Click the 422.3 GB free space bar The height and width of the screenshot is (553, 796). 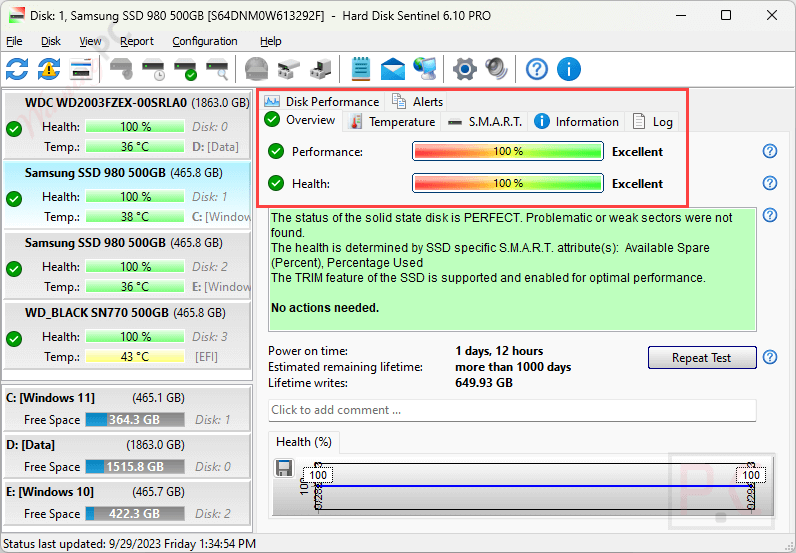tap(135, 513)
